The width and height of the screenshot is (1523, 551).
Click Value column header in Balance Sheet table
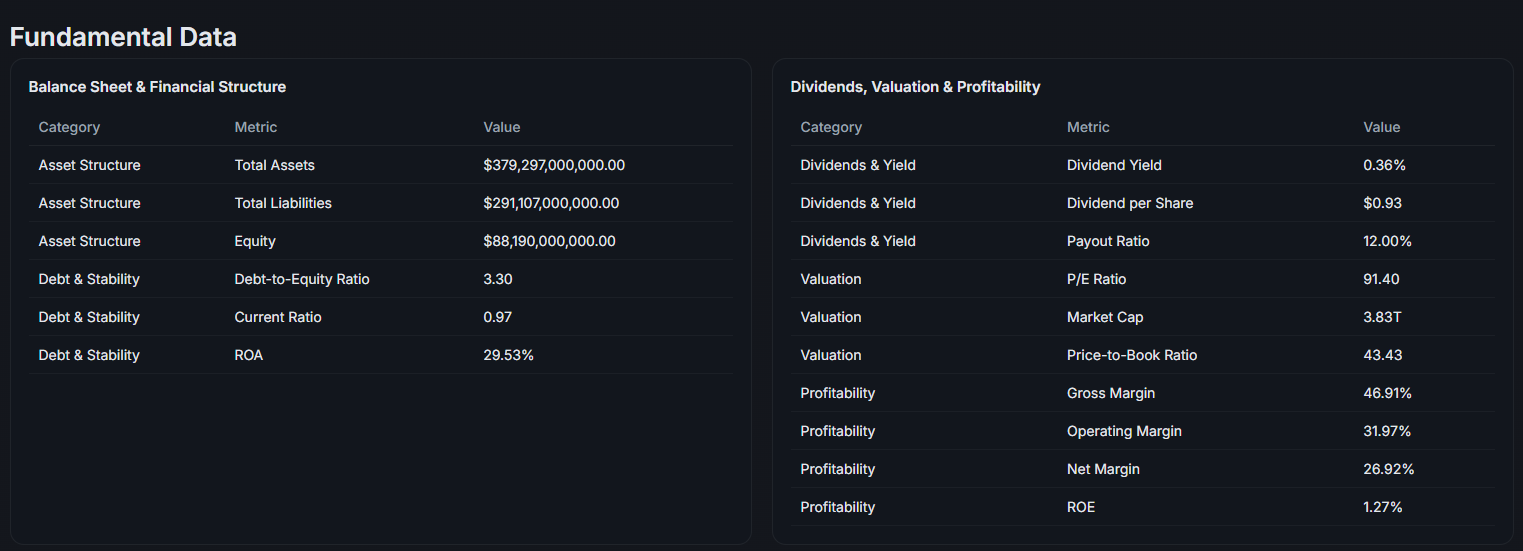(x=501, y=127)
